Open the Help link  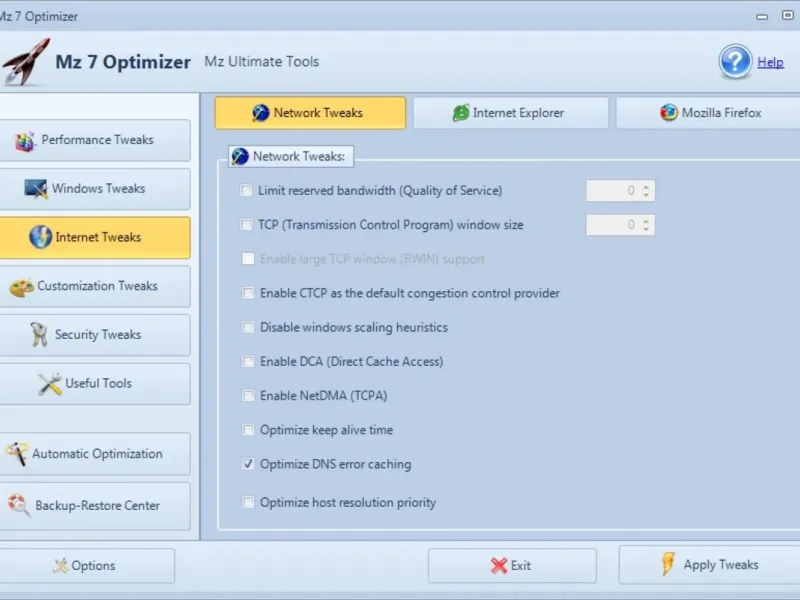point(770,62)
